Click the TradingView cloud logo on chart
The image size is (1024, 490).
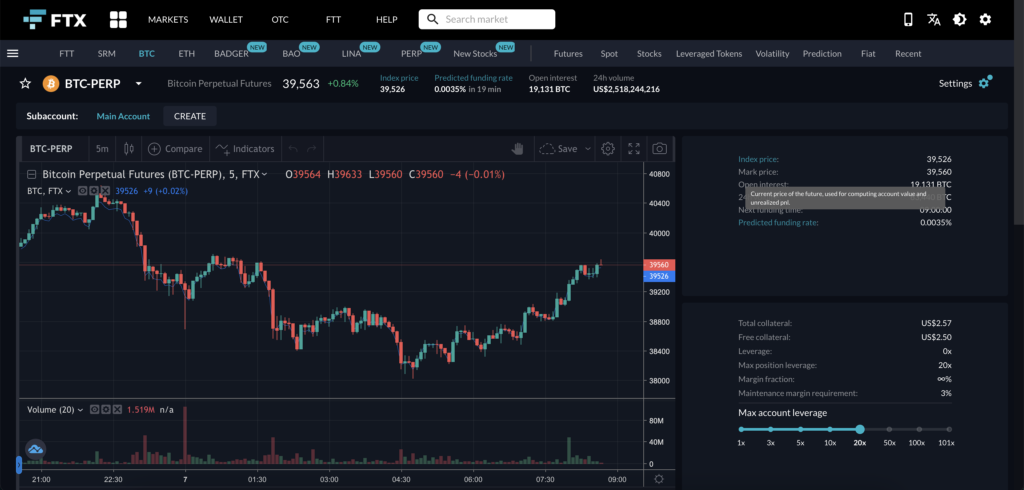35,449
